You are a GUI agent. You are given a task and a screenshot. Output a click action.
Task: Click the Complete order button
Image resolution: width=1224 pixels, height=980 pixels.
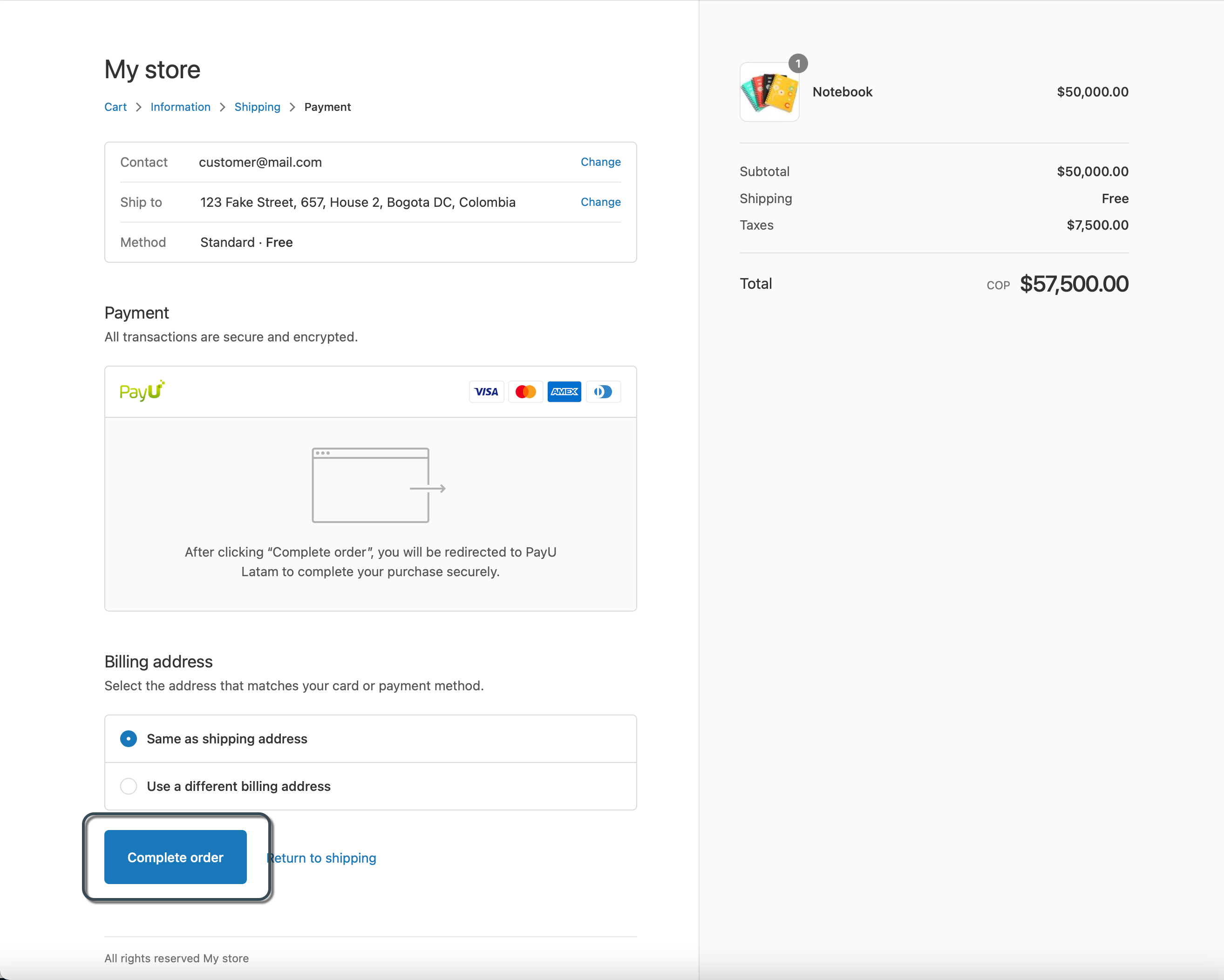pyautogui.click(x=176, y=857)
